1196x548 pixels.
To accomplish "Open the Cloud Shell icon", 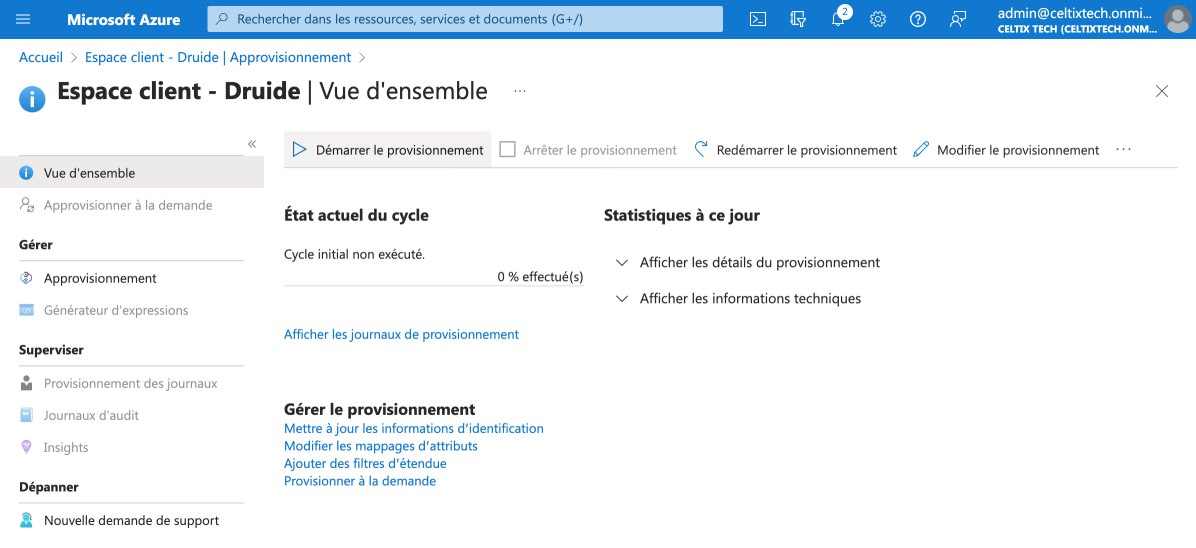I will [757, 19].
